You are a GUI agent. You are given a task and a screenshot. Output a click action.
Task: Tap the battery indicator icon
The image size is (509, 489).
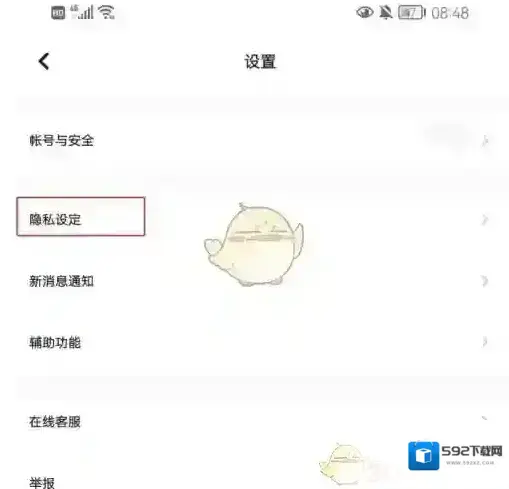pyautogui.click(x=412, y=13)
